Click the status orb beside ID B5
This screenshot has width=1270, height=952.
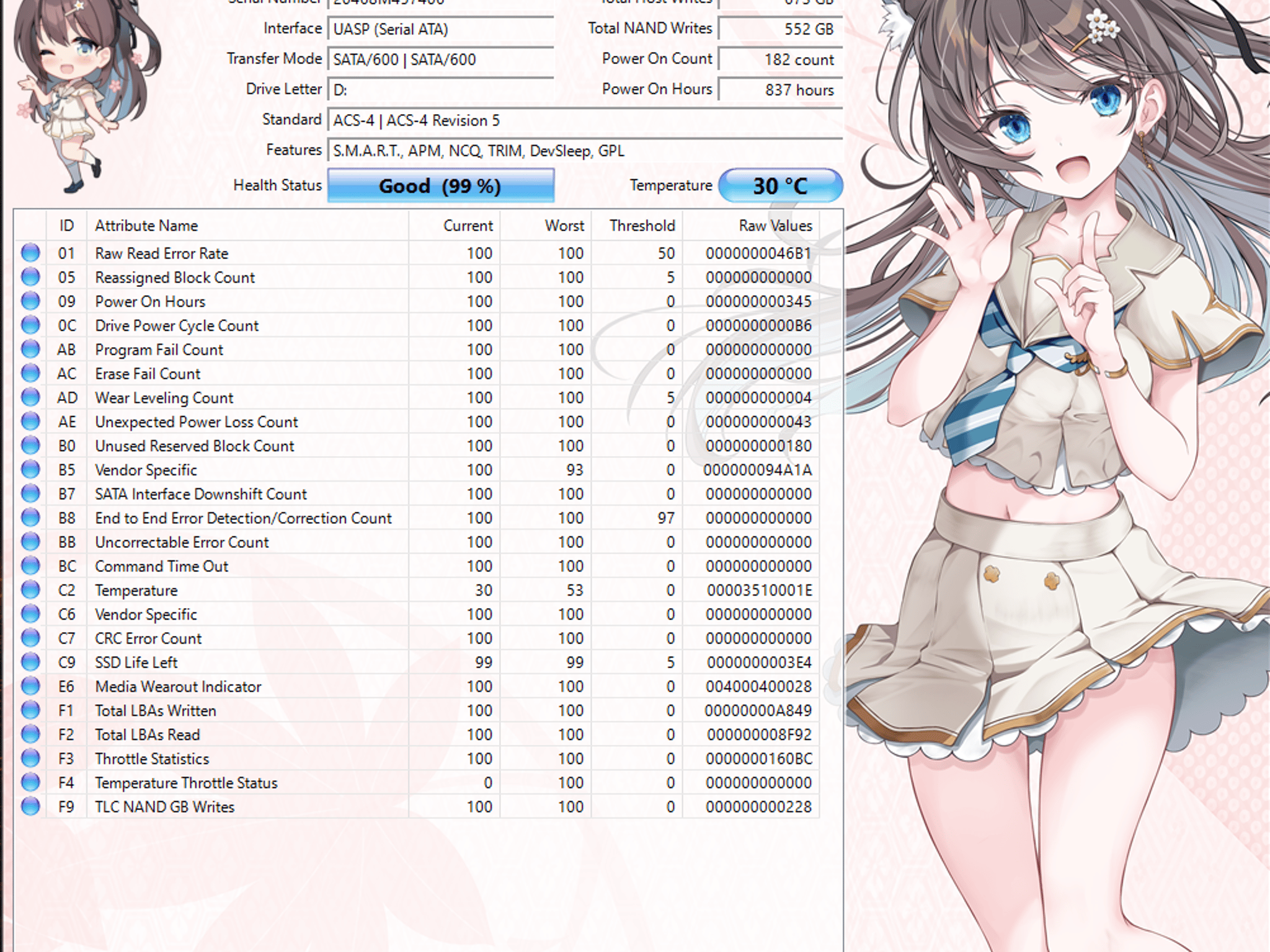(x=30, y=470)
